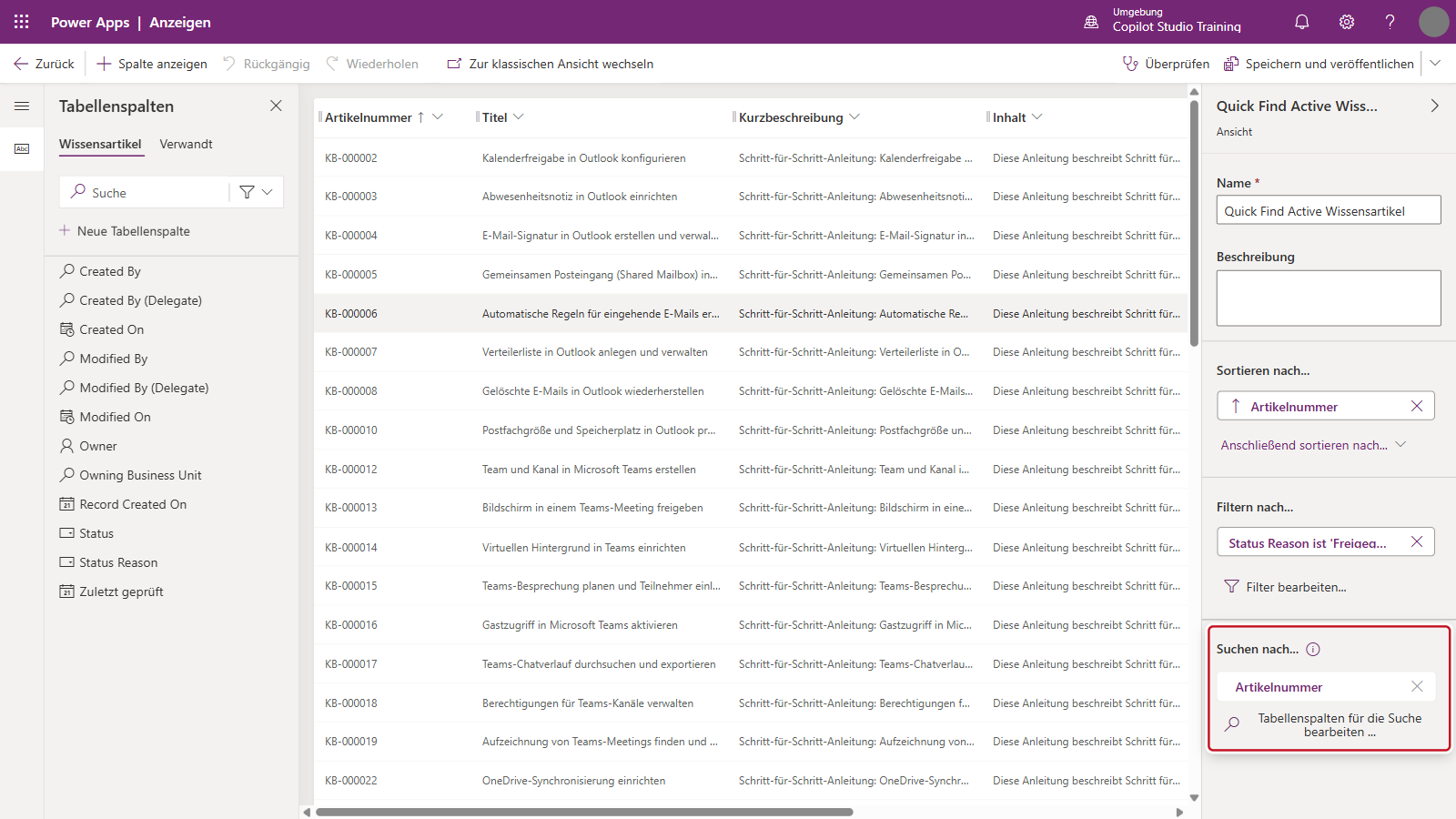Expand the Speichern und veröffentlichen dropdown
Image resolution: width=1456 pixels, height=819 pixels.
pyautogui.click(x=1435, y=63)
